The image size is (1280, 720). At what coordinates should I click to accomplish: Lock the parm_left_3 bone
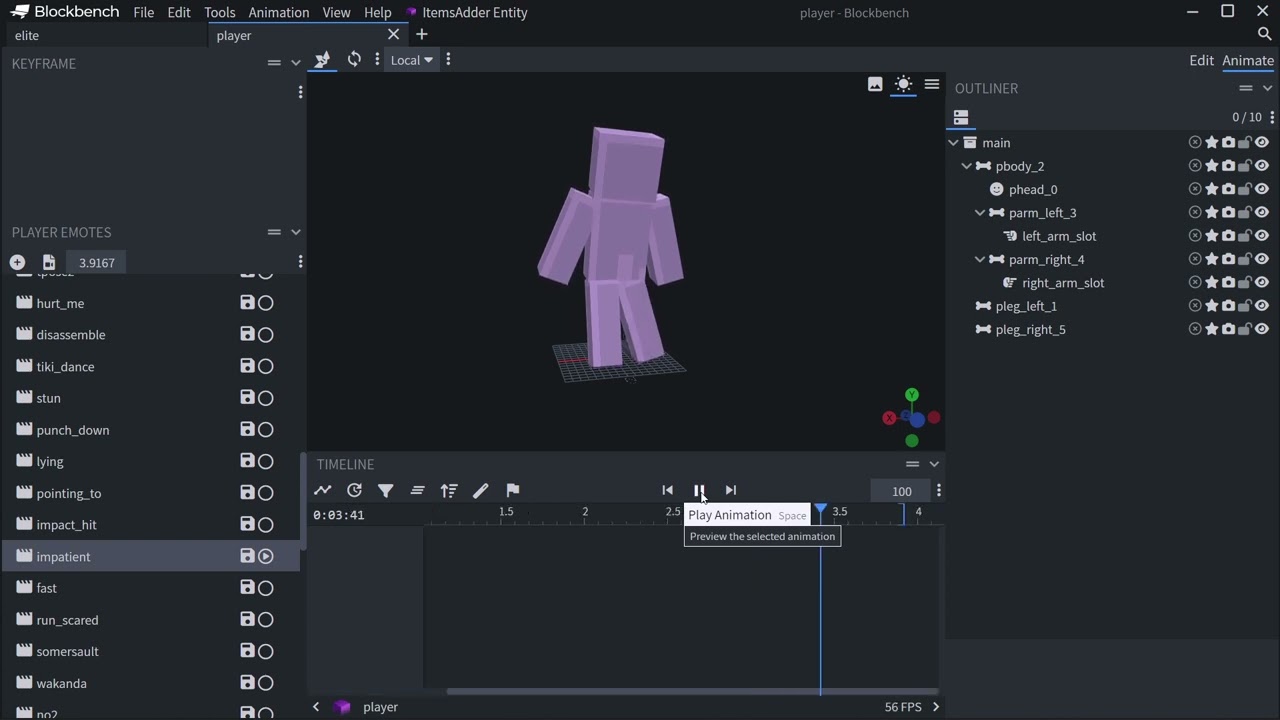(1245, 213)
